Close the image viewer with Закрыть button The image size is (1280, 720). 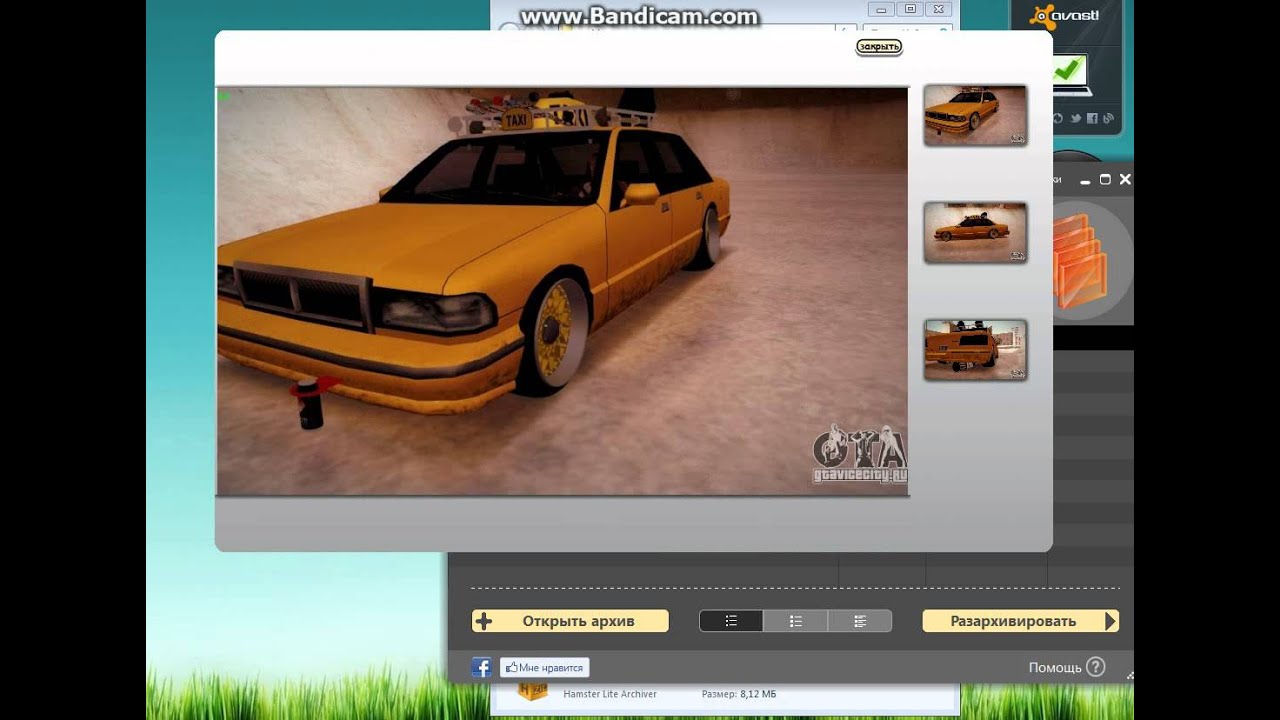tap(879, 47)
